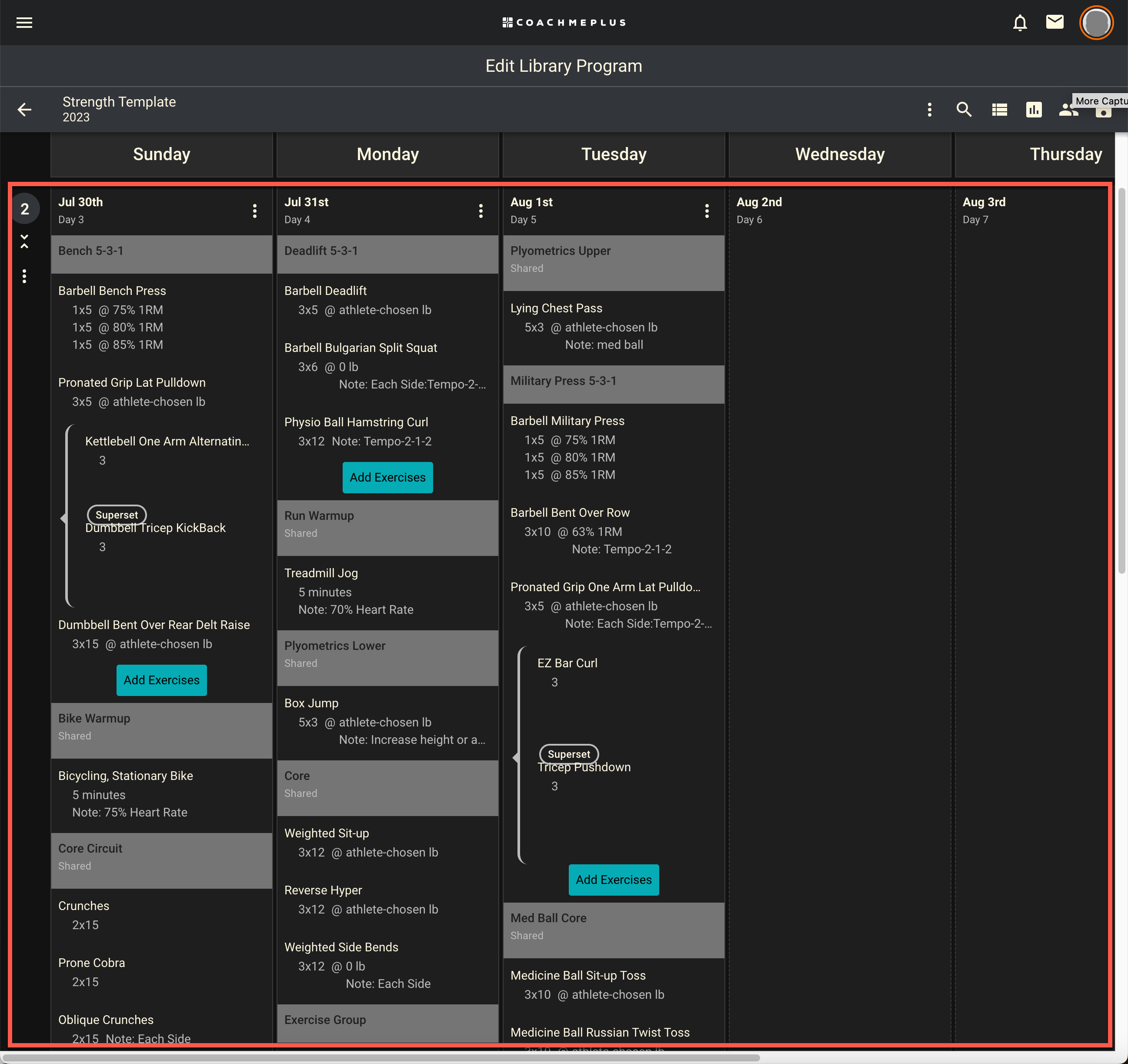Select the Thursday column header

(1035, 154)
